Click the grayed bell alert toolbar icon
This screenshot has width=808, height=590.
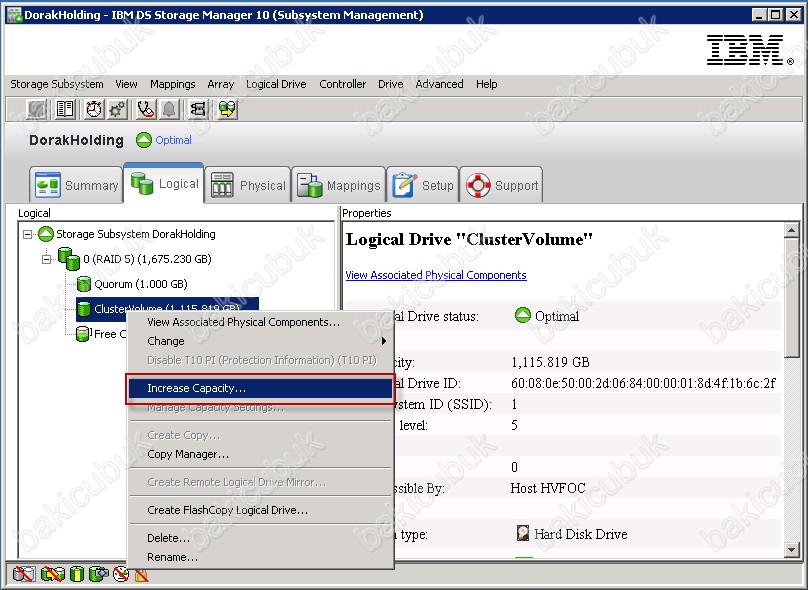(169, 109)
